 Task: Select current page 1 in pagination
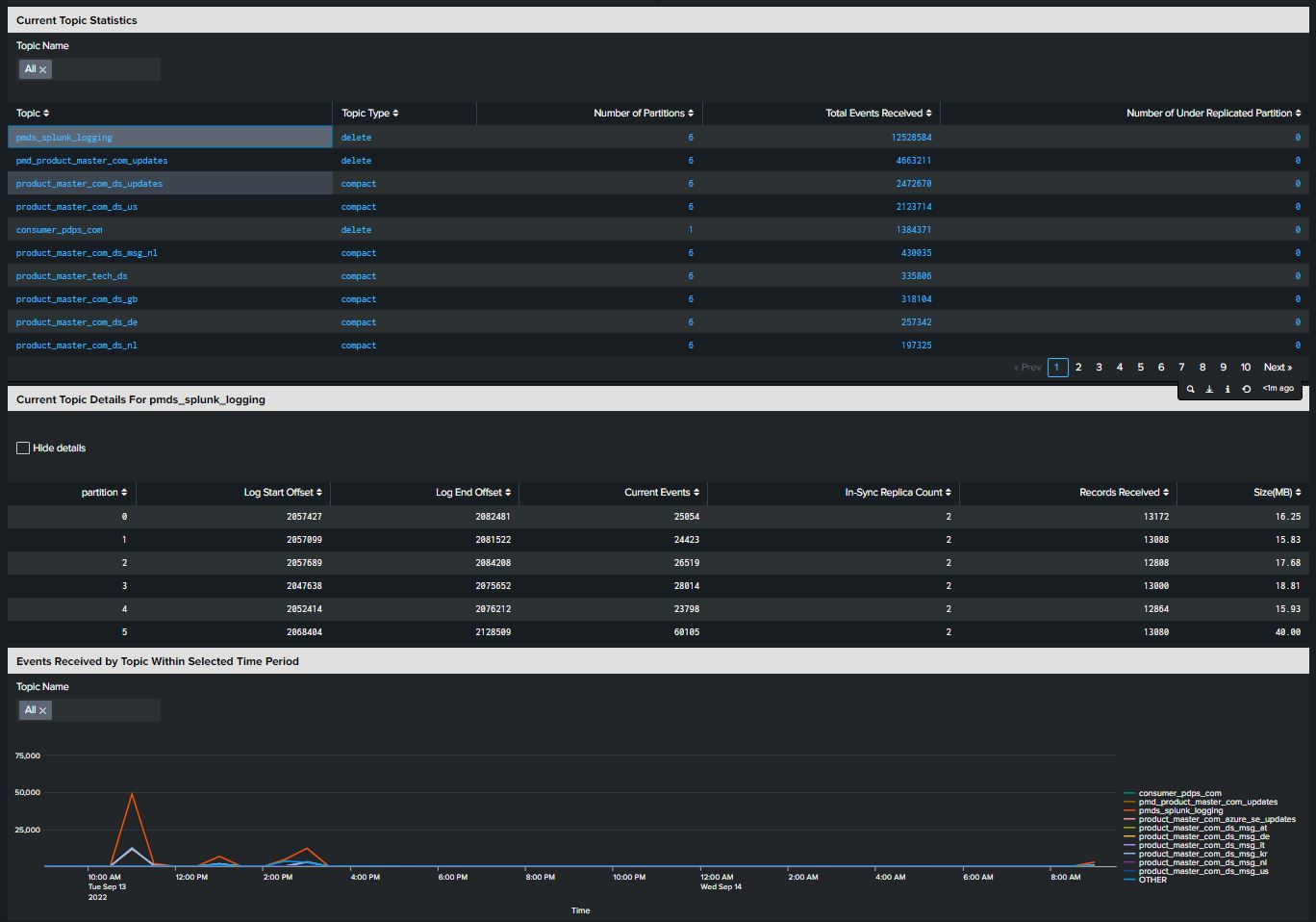[1057, 367]
